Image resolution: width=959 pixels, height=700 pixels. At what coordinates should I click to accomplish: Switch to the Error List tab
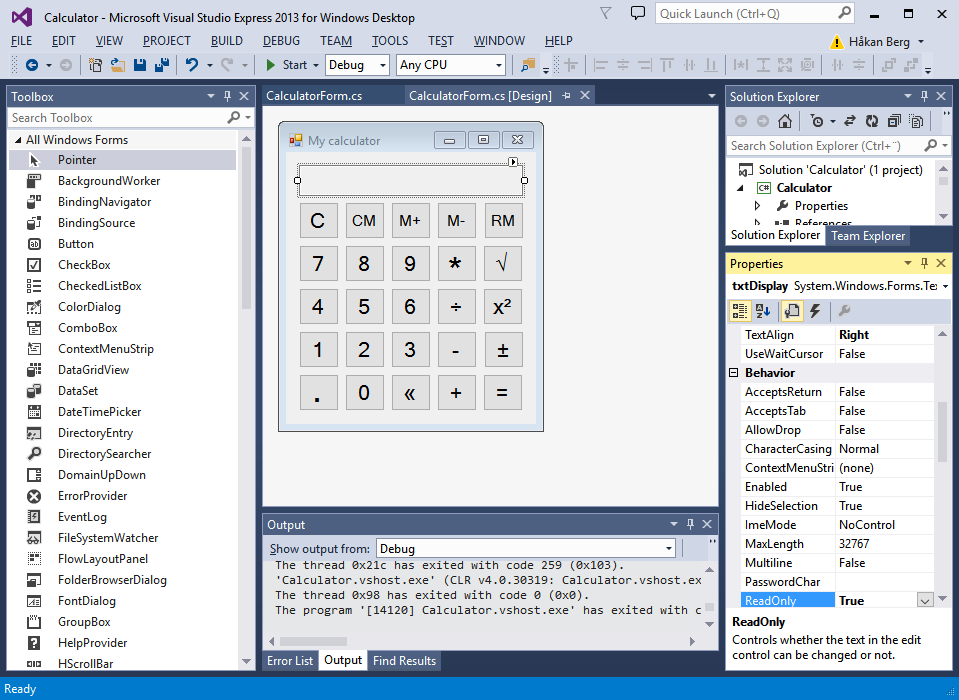pyautogui.click(x=290, y=660)
